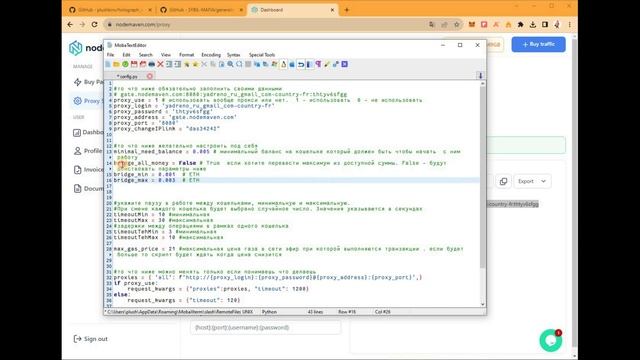Click the red Save floppy icon
The height and width of the screenshot is (360, 640).
point(134,64)
